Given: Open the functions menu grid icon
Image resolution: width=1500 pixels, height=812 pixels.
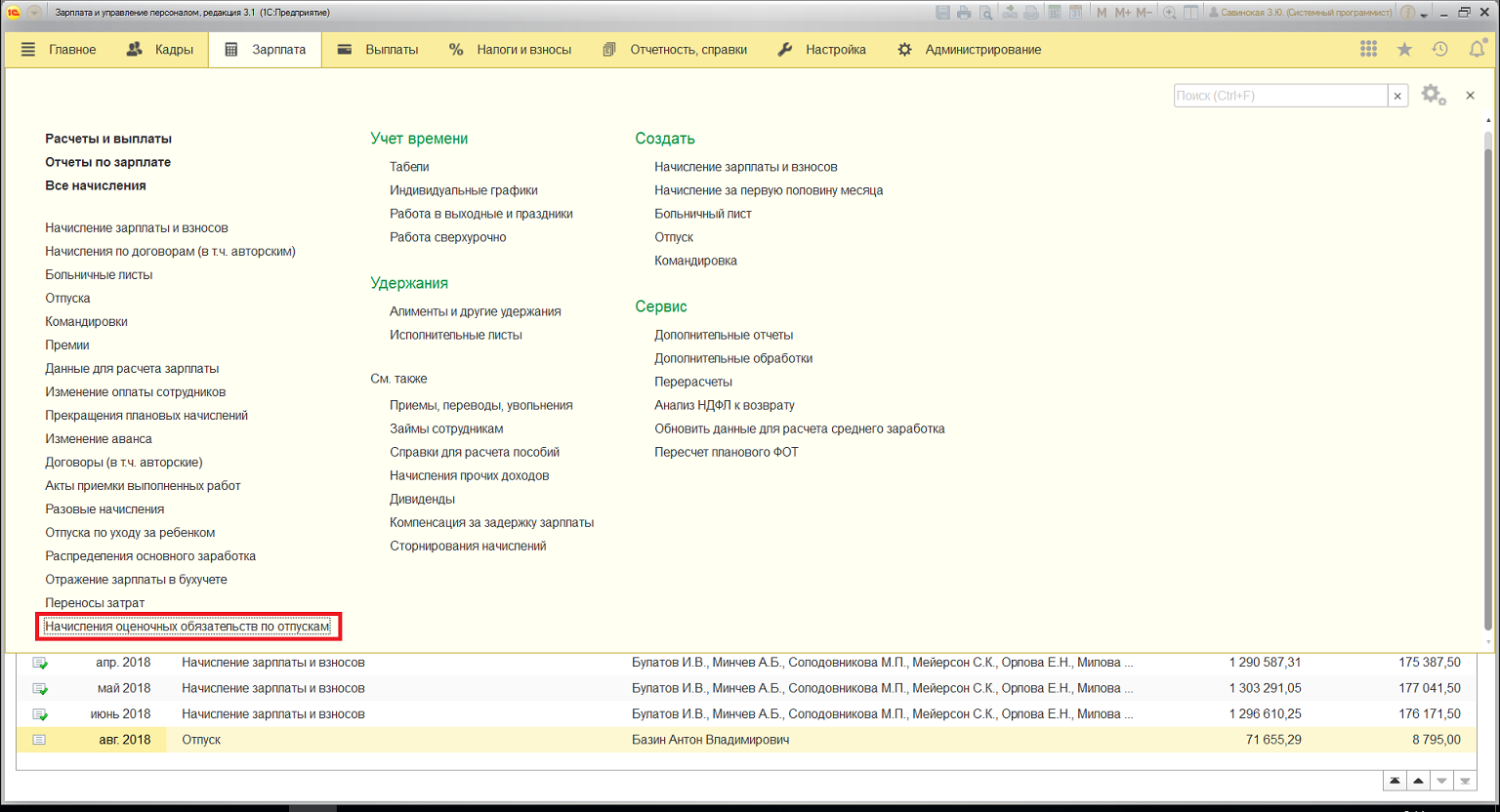Looking at the screenshot, I should pyautogui.click(x=1368, y=49).
